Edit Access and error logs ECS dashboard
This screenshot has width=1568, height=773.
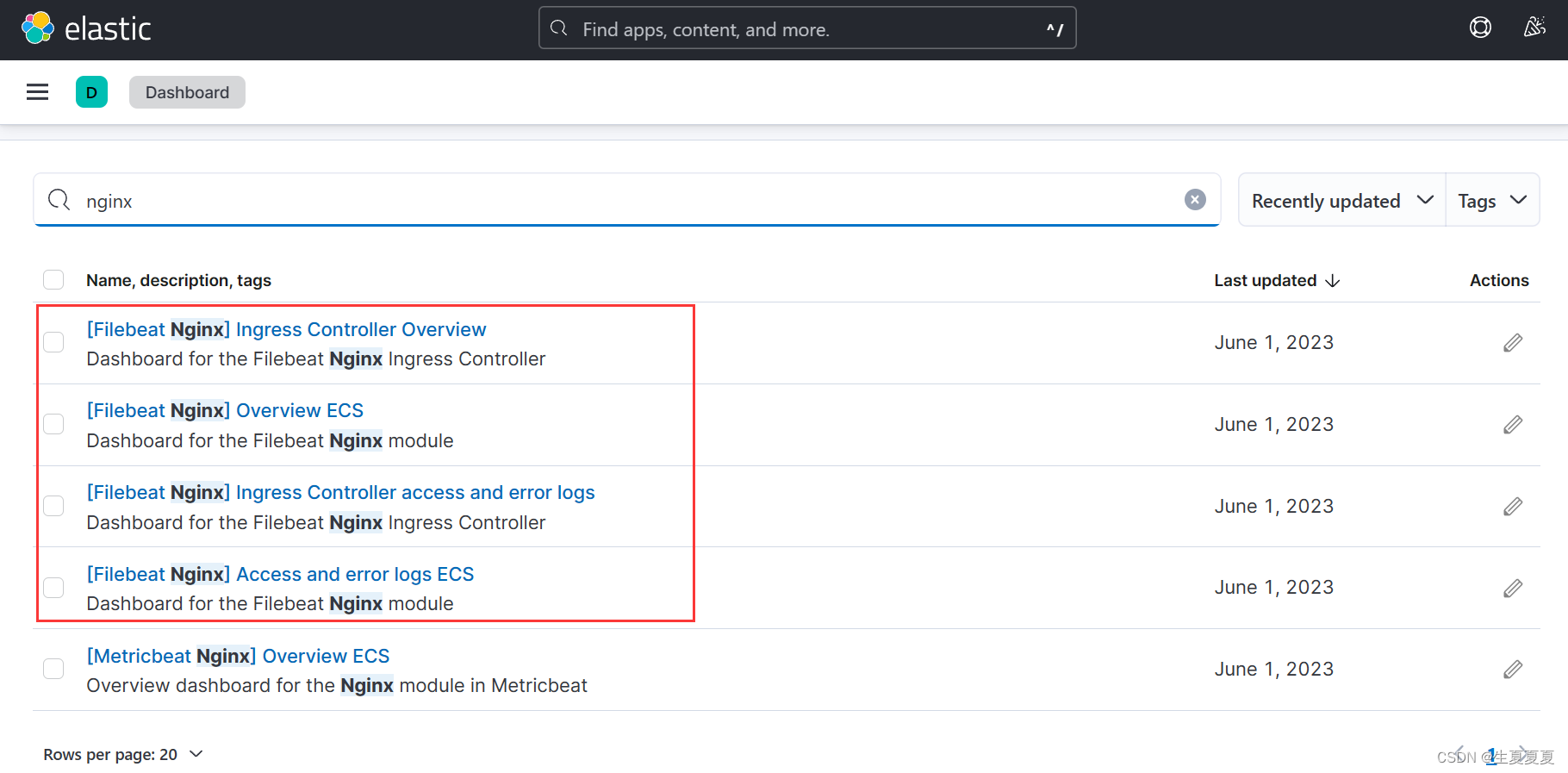click(x=1513, y=588)
